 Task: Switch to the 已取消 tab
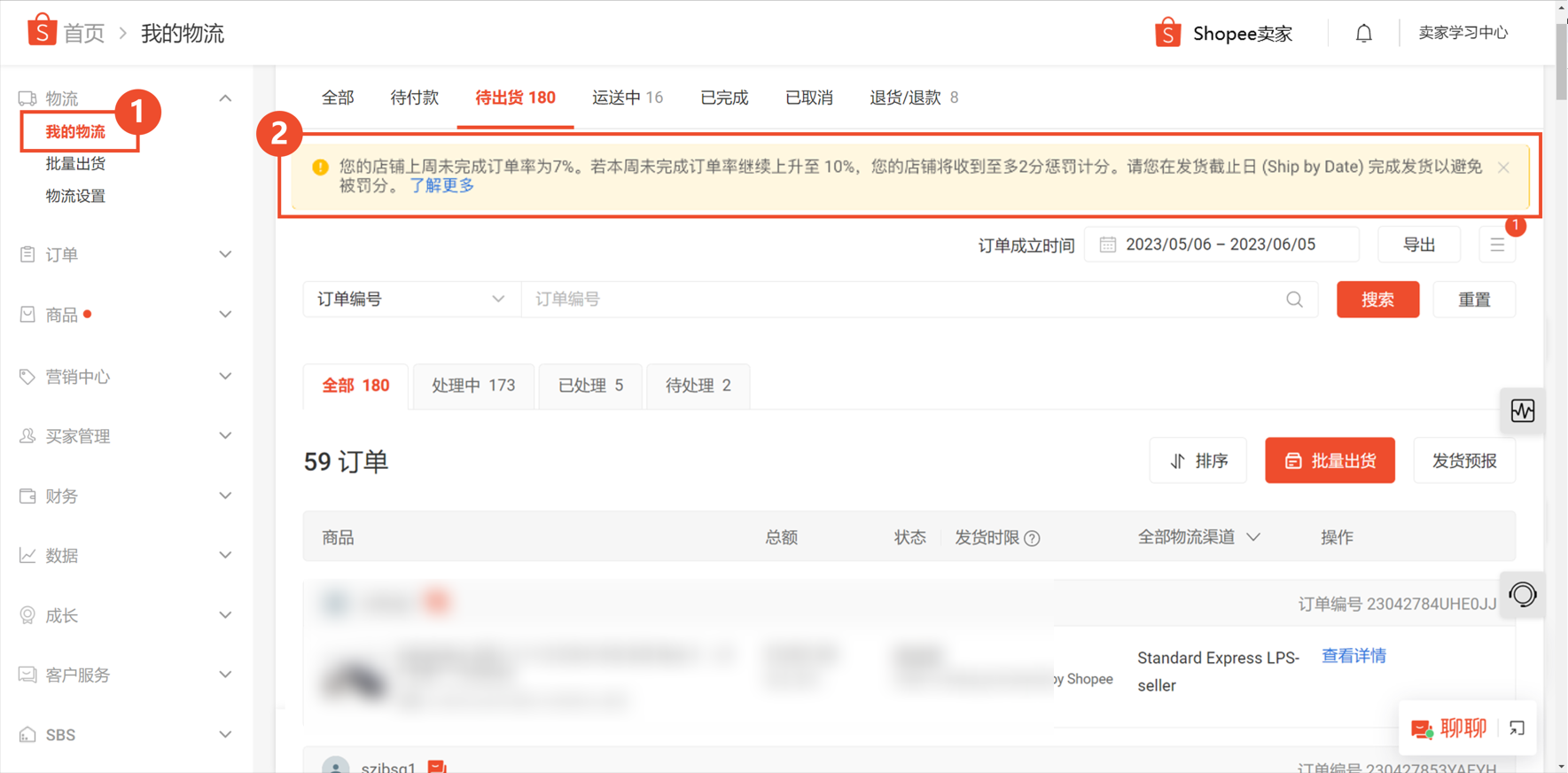click(809, 98)
